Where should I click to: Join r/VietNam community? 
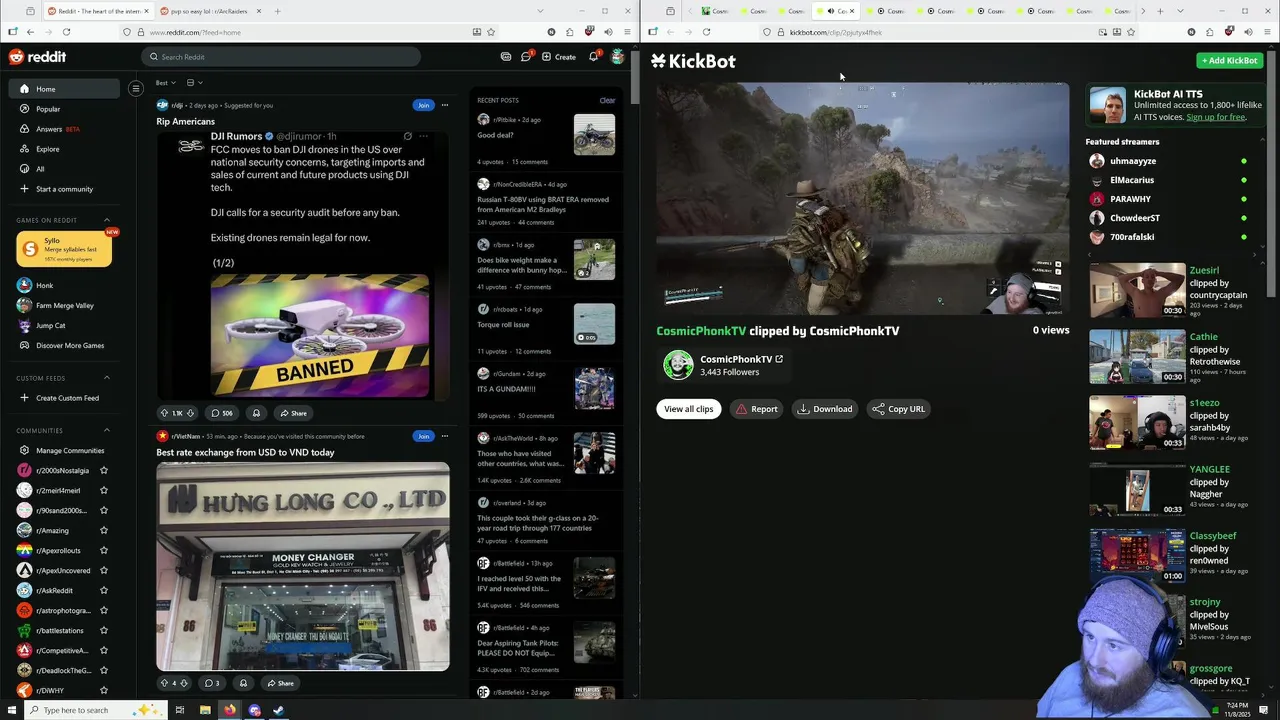[423, 436]
